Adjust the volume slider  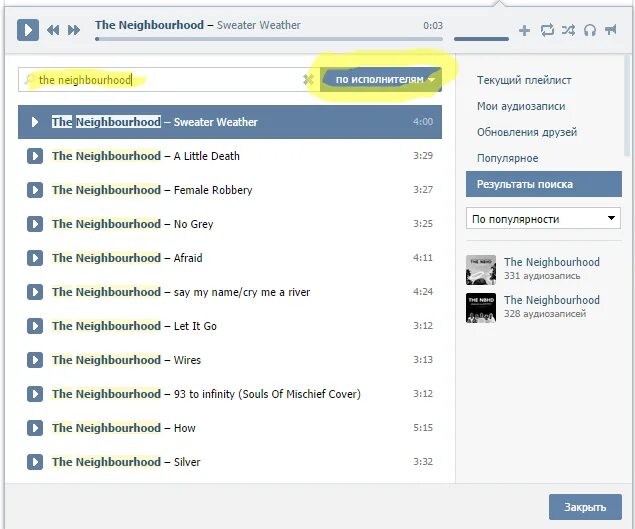(x=481, y=39)
